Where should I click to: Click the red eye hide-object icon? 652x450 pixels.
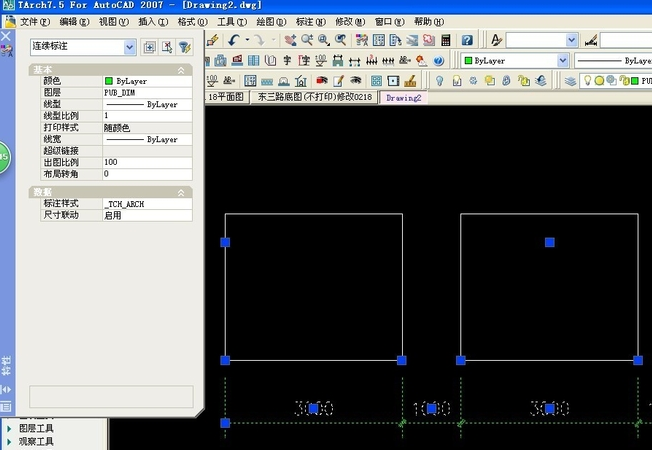[x=322, y=80]
